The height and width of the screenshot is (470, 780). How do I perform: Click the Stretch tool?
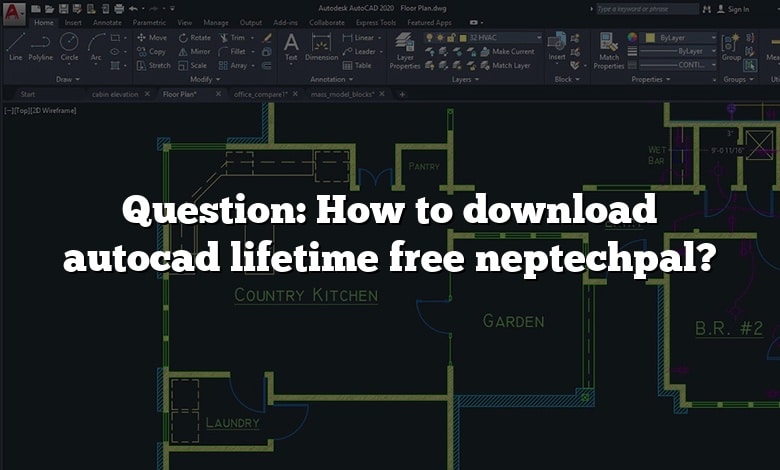click(153, 65)
